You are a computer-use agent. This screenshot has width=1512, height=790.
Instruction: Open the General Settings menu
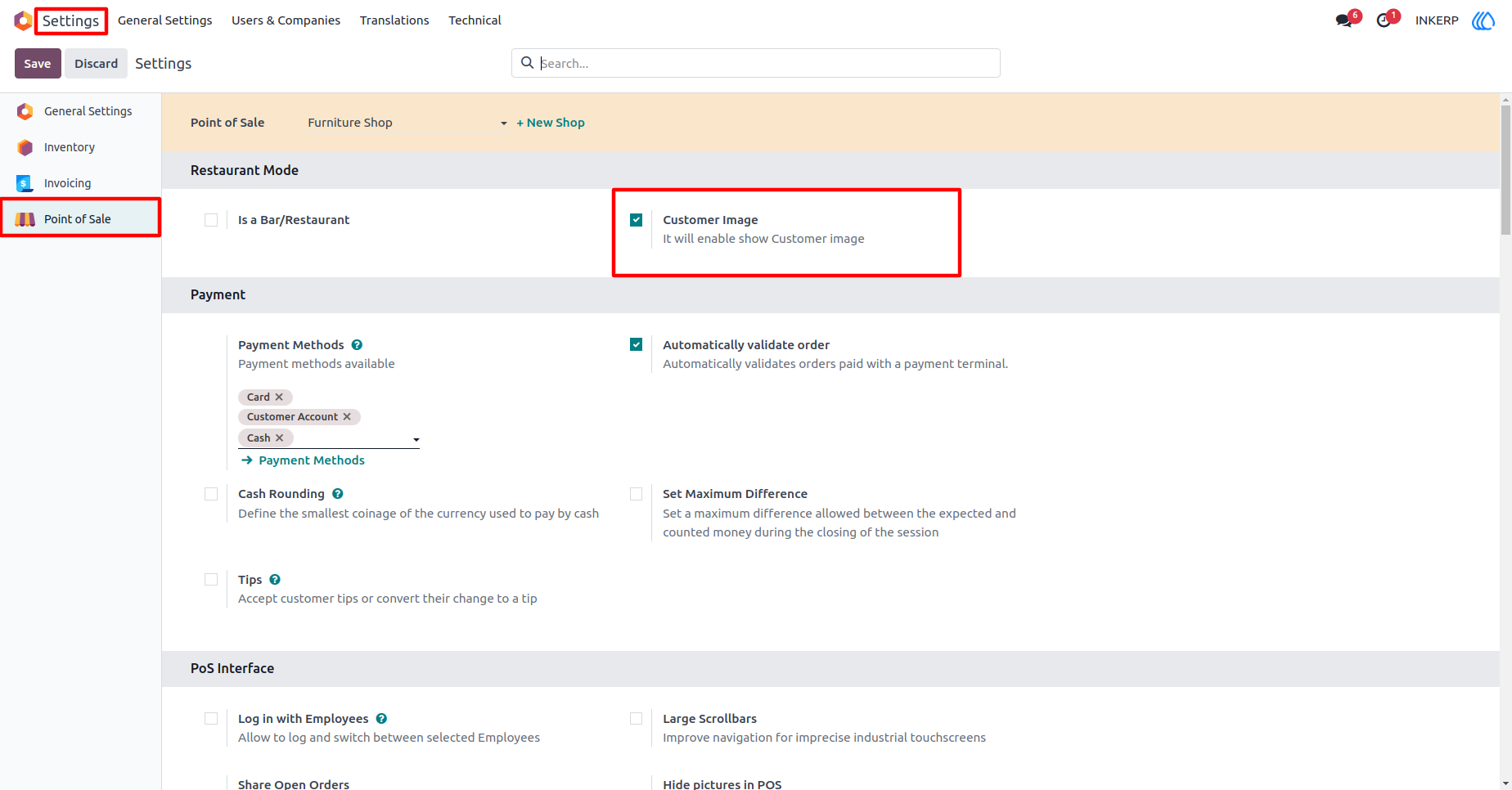pyautogui.click(x=165, y=20)
